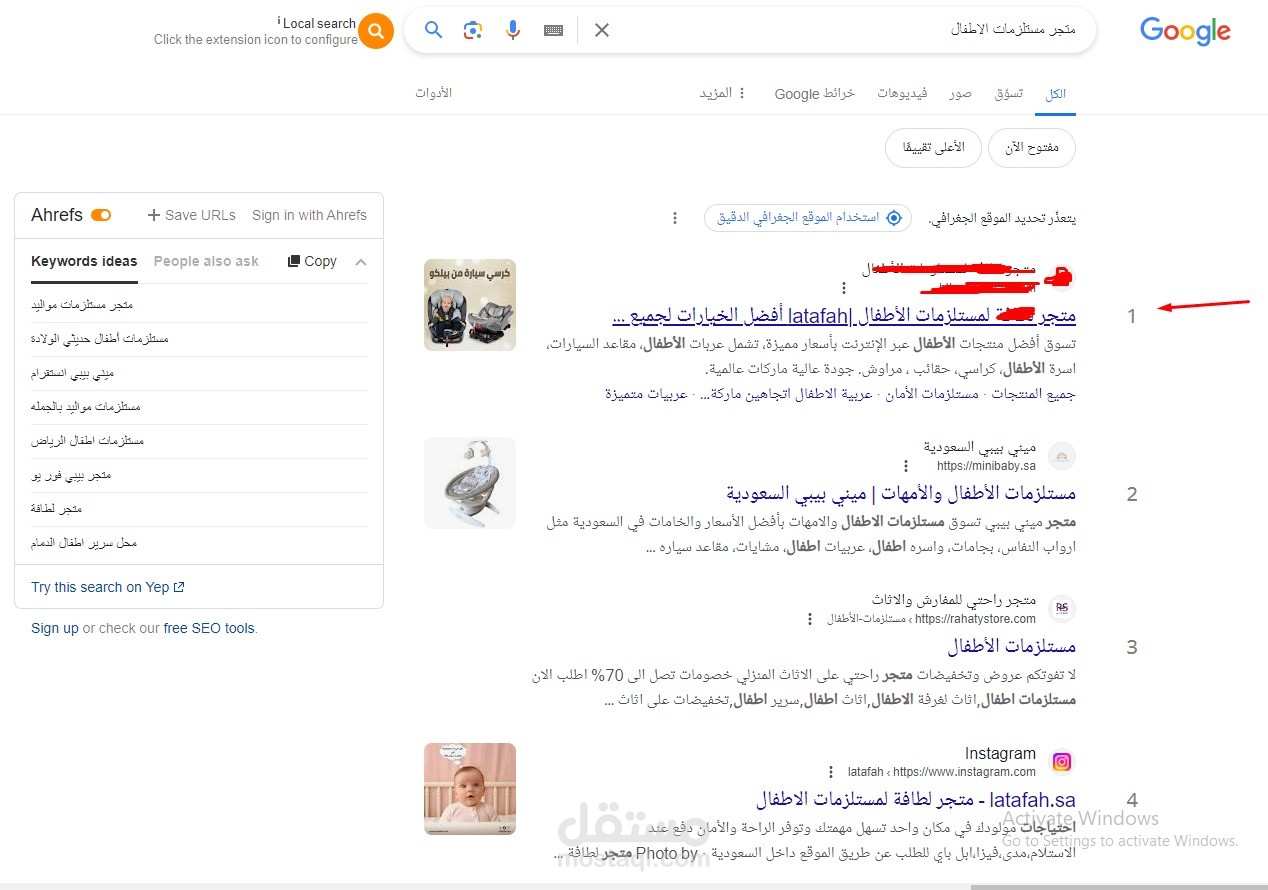1268x890 pixels.
Task: Select keyword مستلزمات اطفال الرياض
Action: pos(88,440)
